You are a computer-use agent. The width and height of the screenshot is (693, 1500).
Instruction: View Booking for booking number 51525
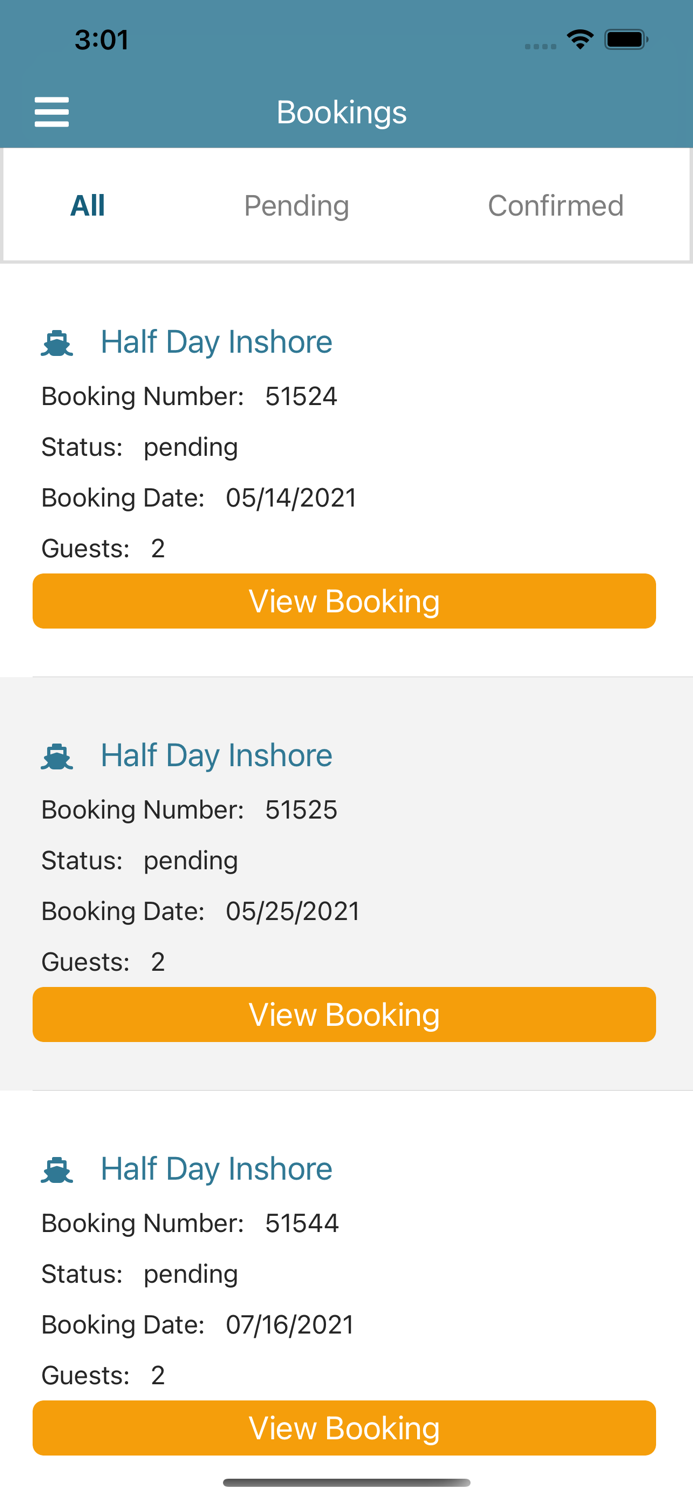click(x=344, y=1014)
